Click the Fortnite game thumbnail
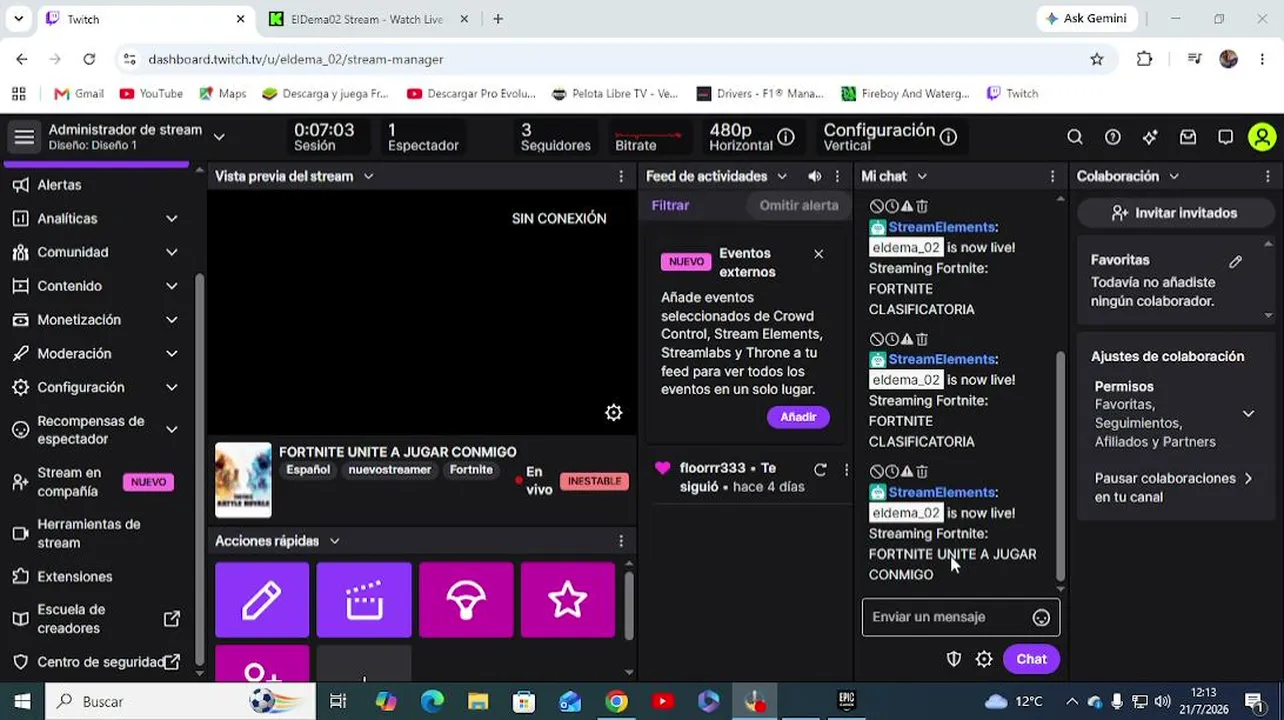 point(243,480)
